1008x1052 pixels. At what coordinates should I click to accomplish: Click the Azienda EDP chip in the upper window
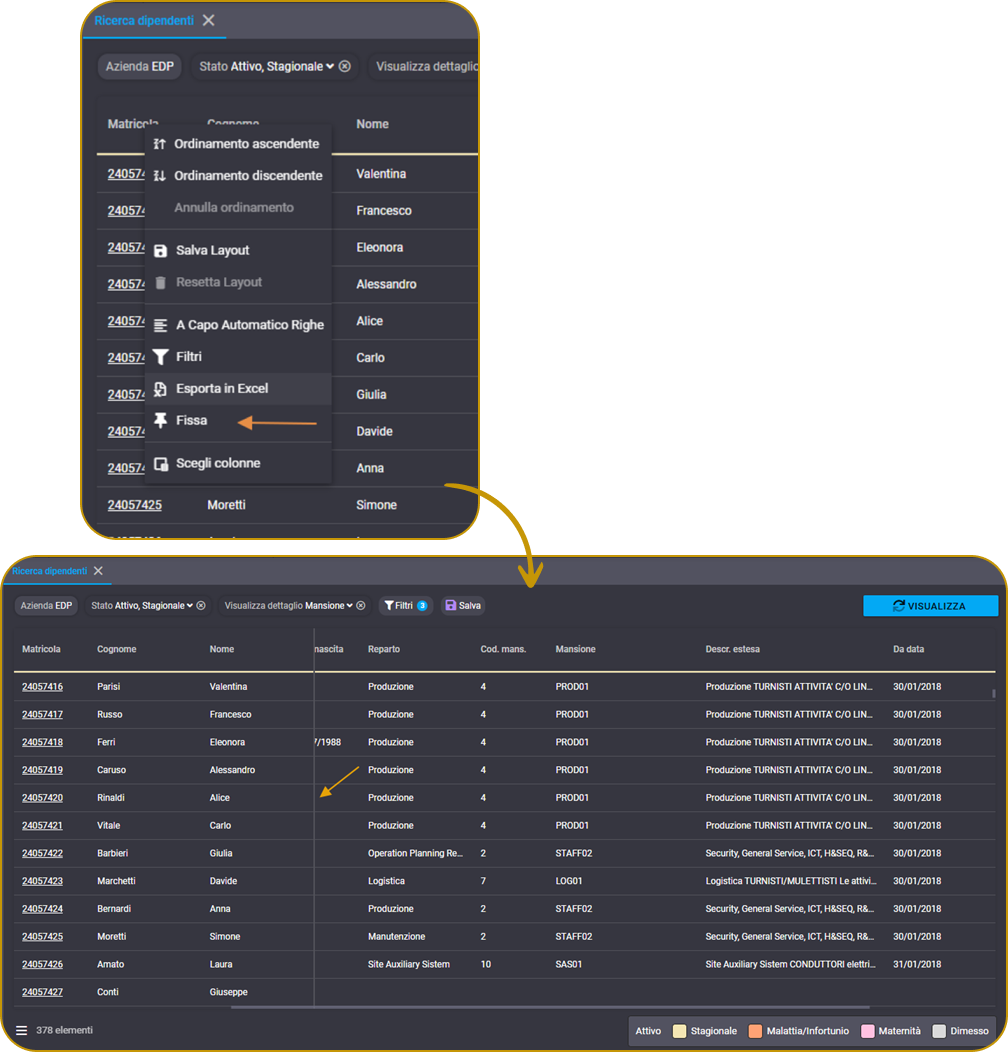140,66
